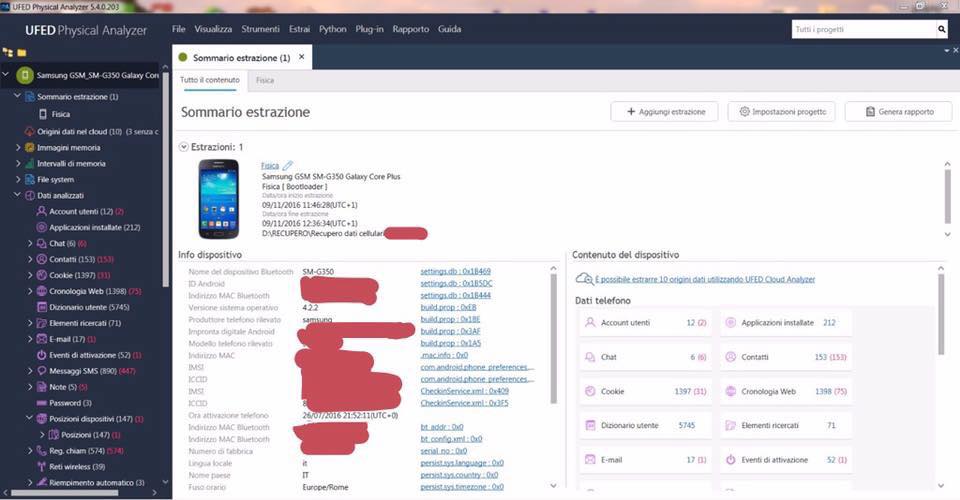The image size is (960, 500).
Task: Click Chat card icon in Dati telefono
Action: pyautogui.click(x=590, y=357)
